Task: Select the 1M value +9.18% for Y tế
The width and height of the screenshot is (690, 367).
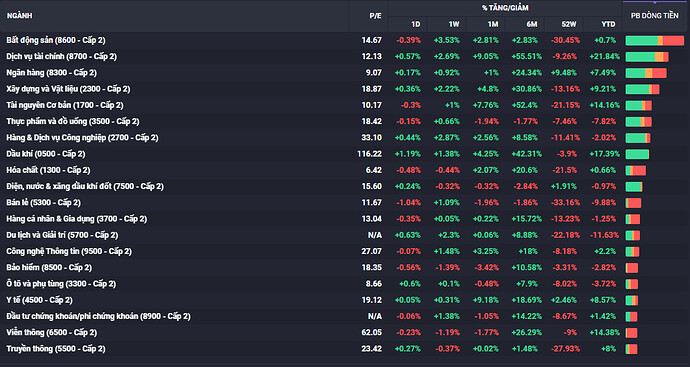Action: (x=486, y=300)
